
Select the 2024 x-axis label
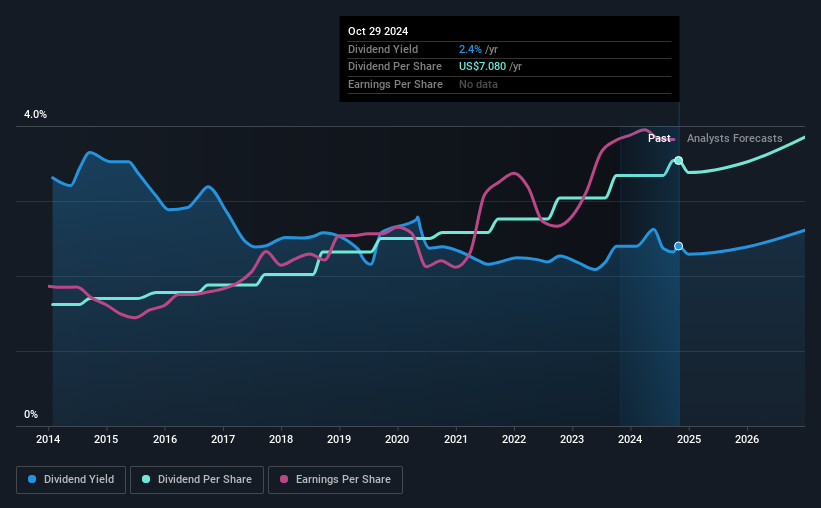click(630, 439)
